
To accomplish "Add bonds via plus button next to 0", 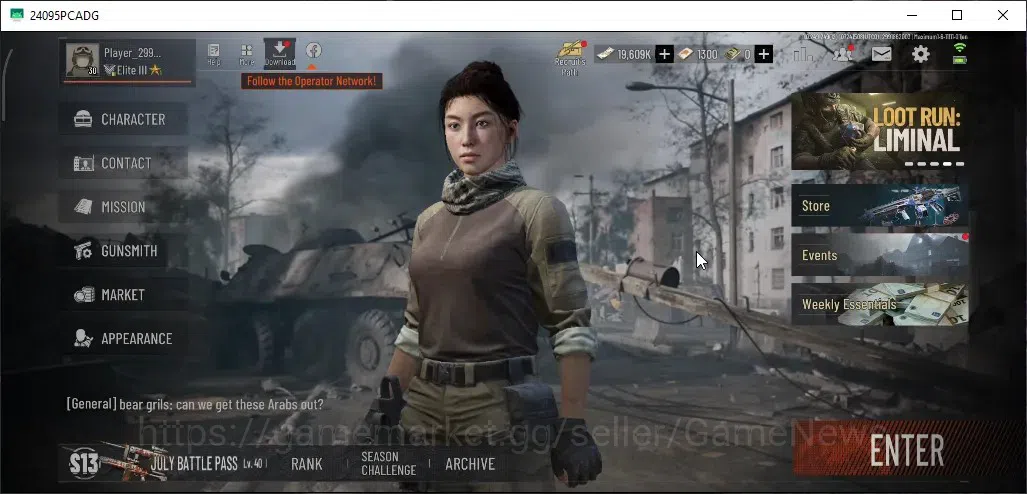I will [x=763, y=54].
